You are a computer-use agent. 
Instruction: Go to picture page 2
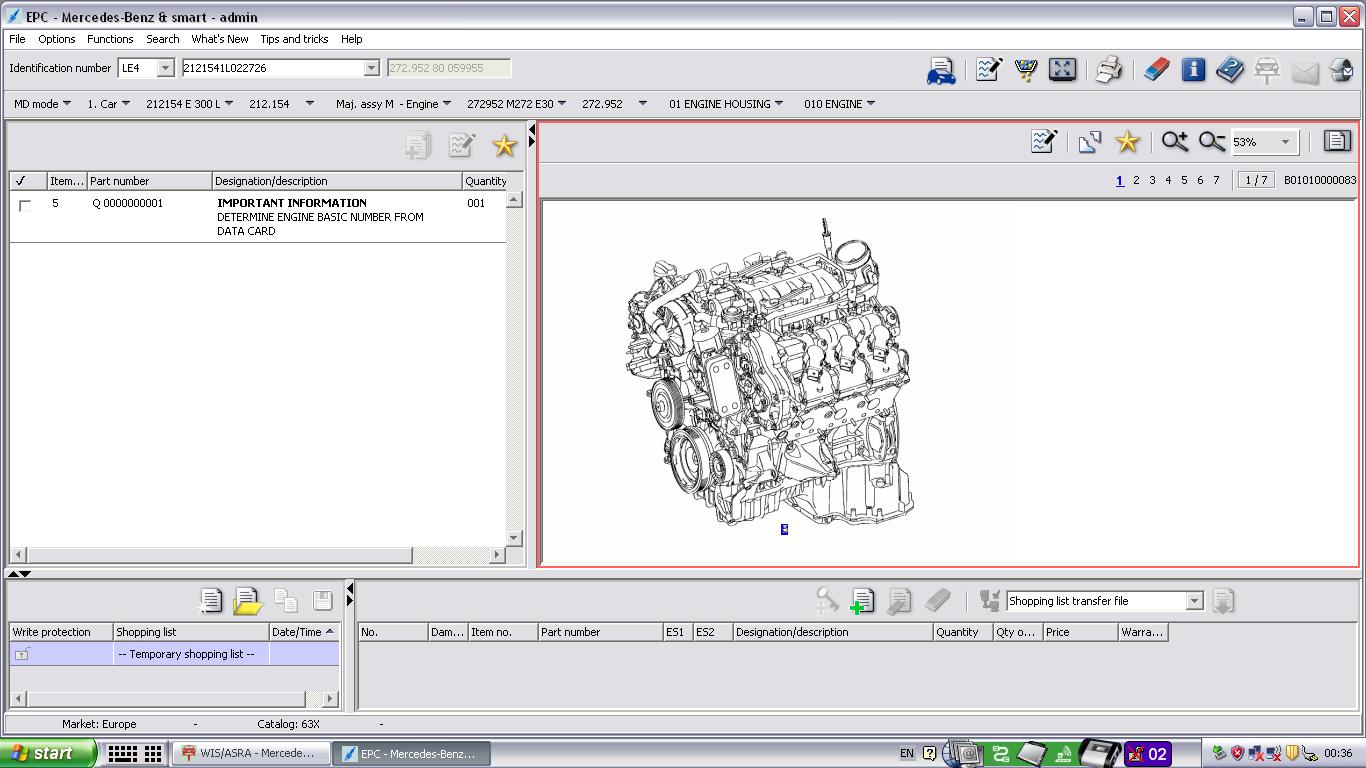pyautogui.click(x=1136, y=181)
